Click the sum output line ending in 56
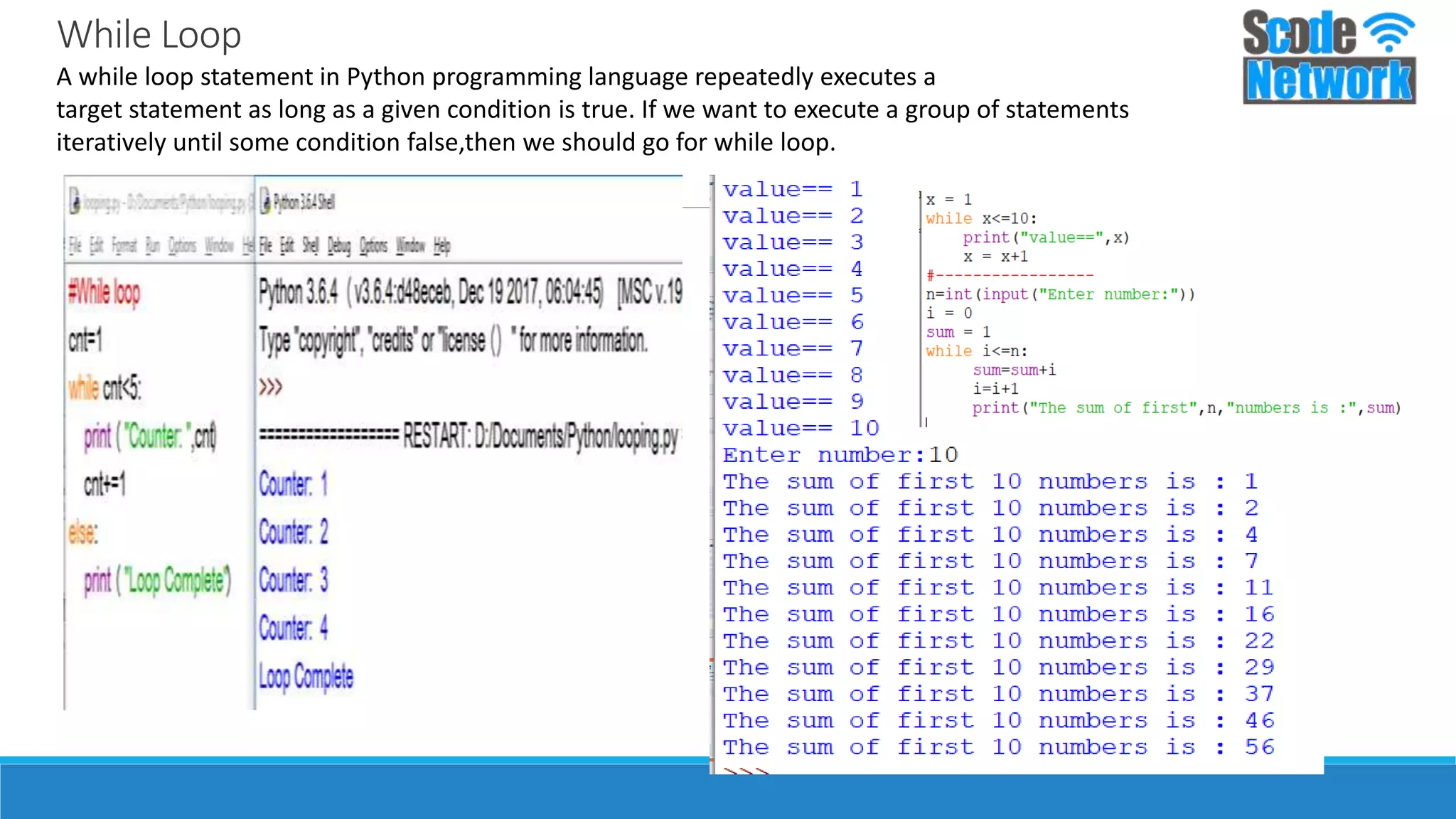This screenshot has width=1456, height=819. tap(999, 747)
